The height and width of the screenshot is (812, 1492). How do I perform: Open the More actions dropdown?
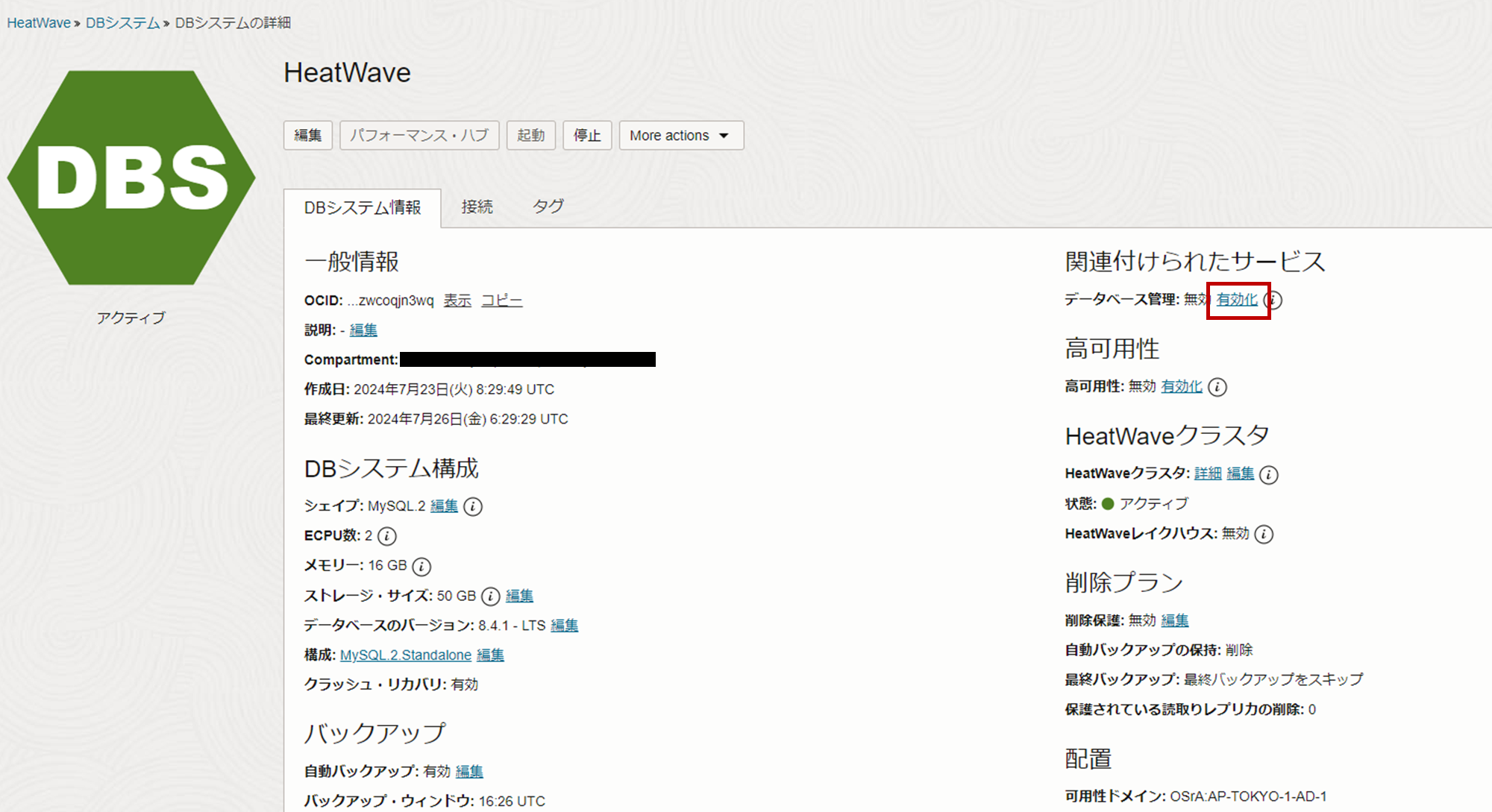click(681, 136)
